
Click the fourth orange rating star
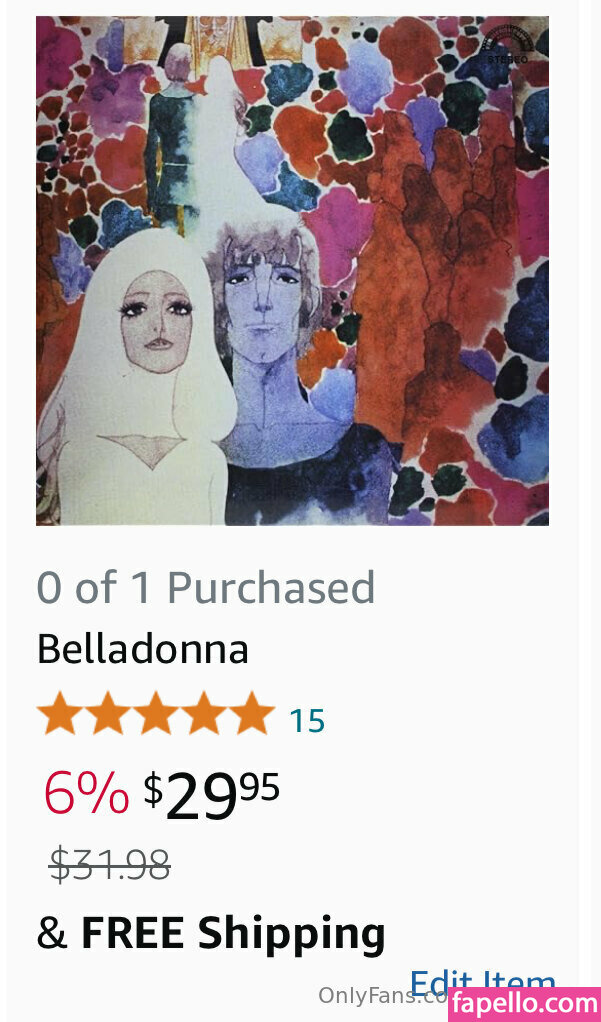203,714
